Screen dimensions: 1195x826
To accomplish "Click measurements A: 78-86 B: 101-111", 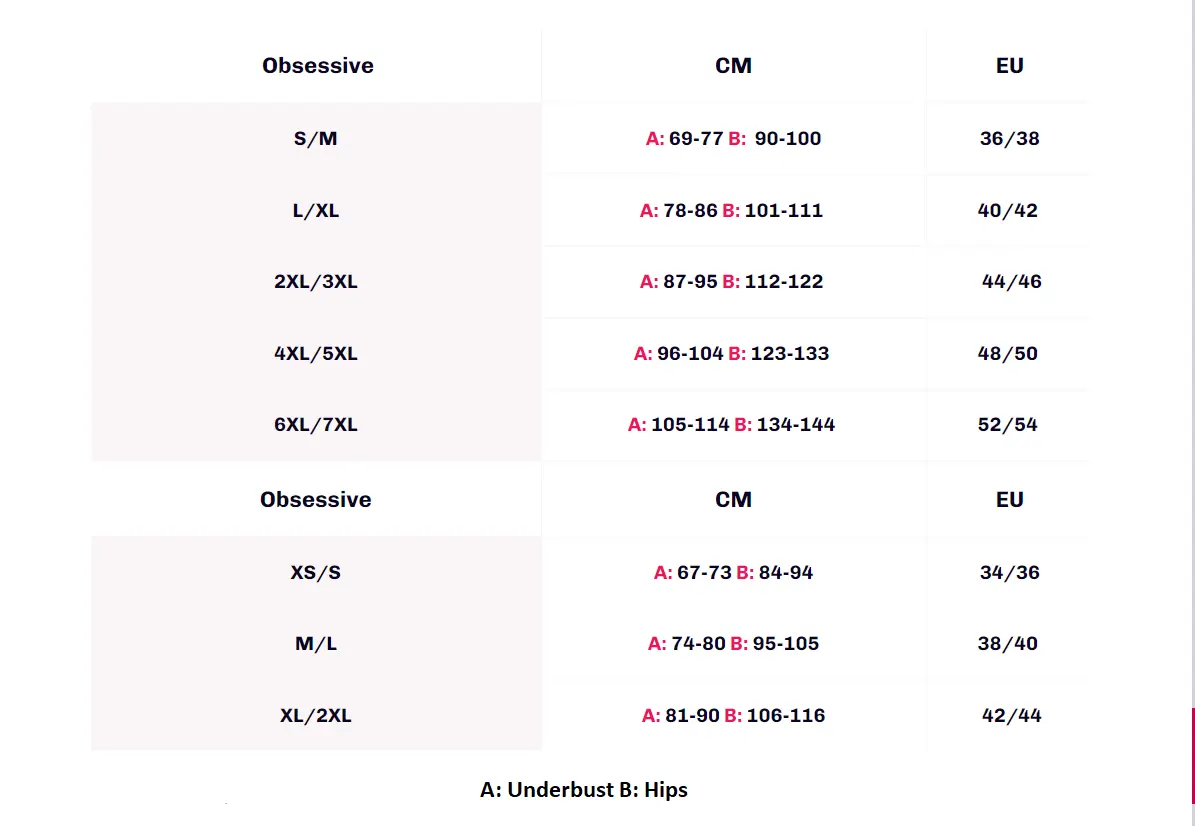I will click(x=731, y=211).
